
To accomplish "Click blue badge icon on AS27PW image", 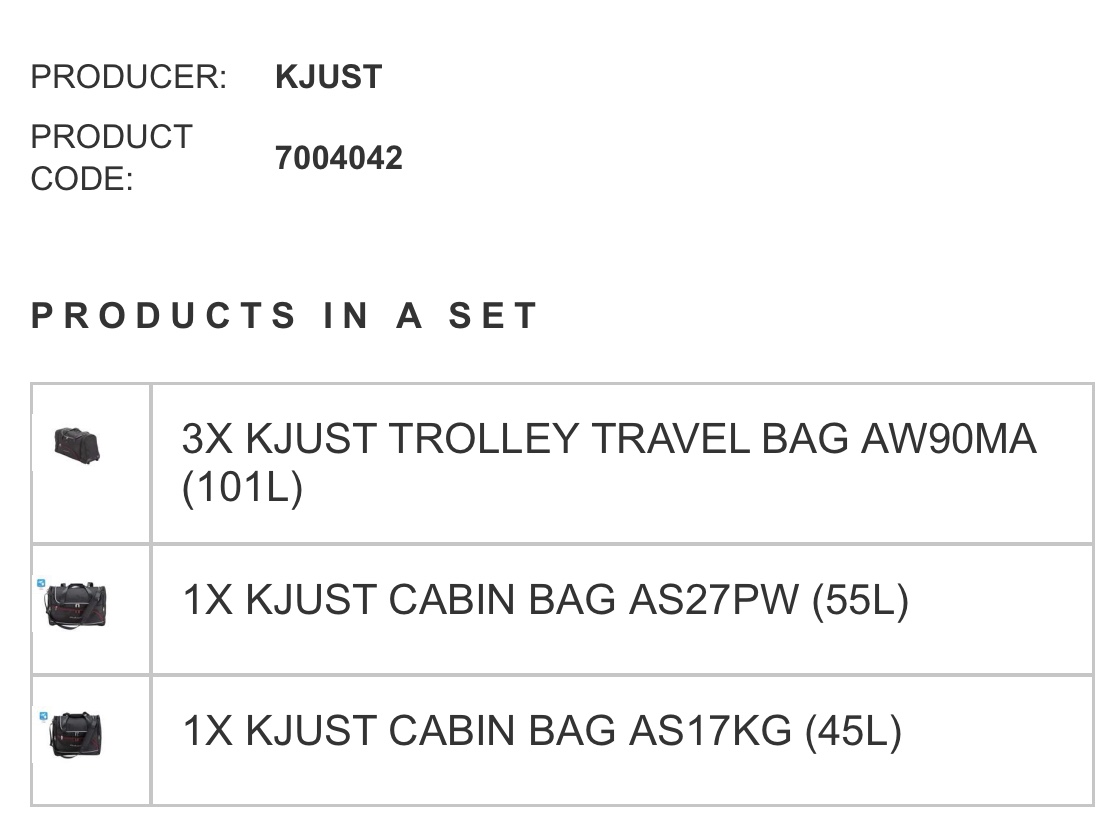I will coord(42,583).
